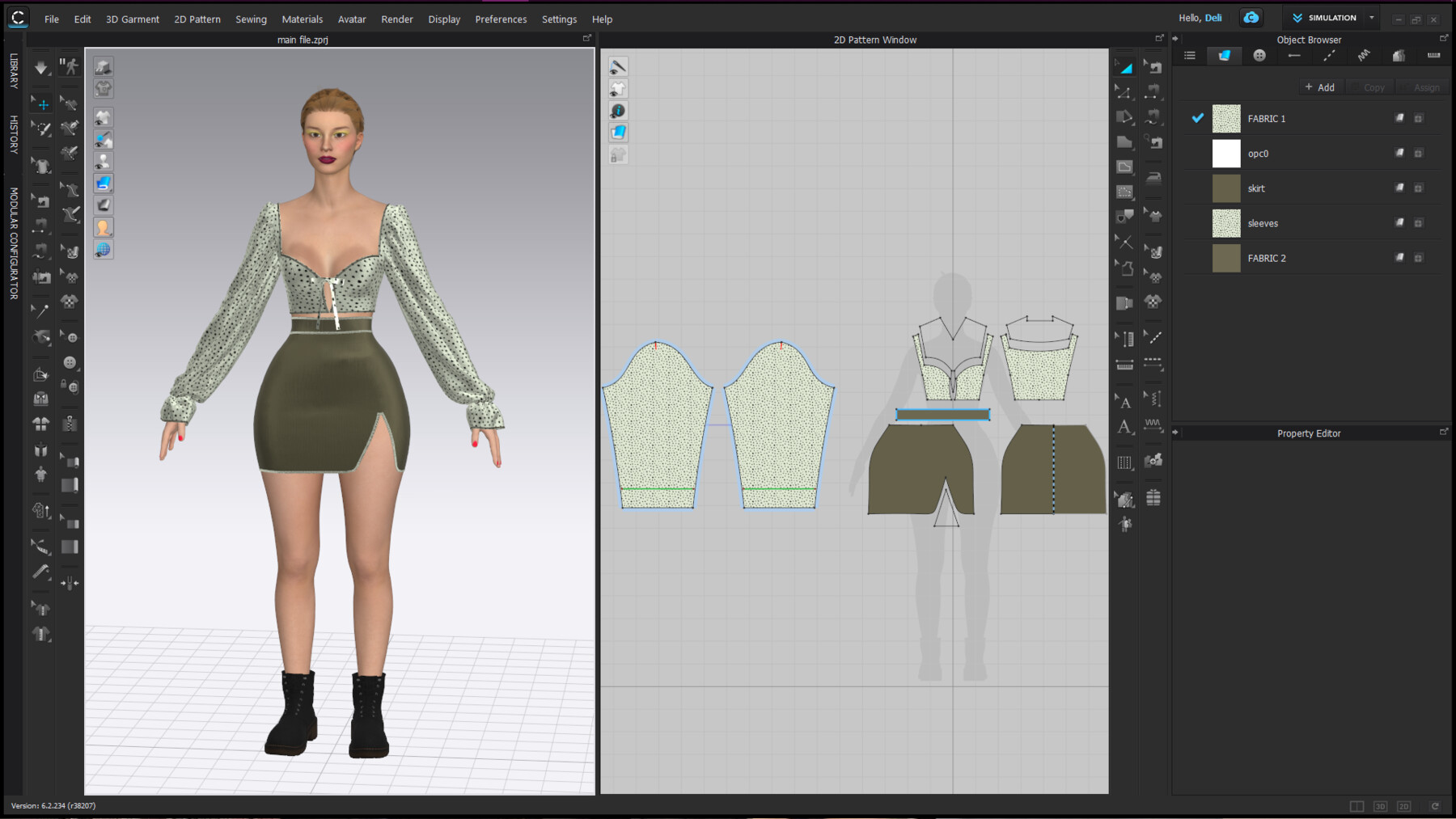Click the FABRIC 2 texture swatch

[x=1225, y=257]
